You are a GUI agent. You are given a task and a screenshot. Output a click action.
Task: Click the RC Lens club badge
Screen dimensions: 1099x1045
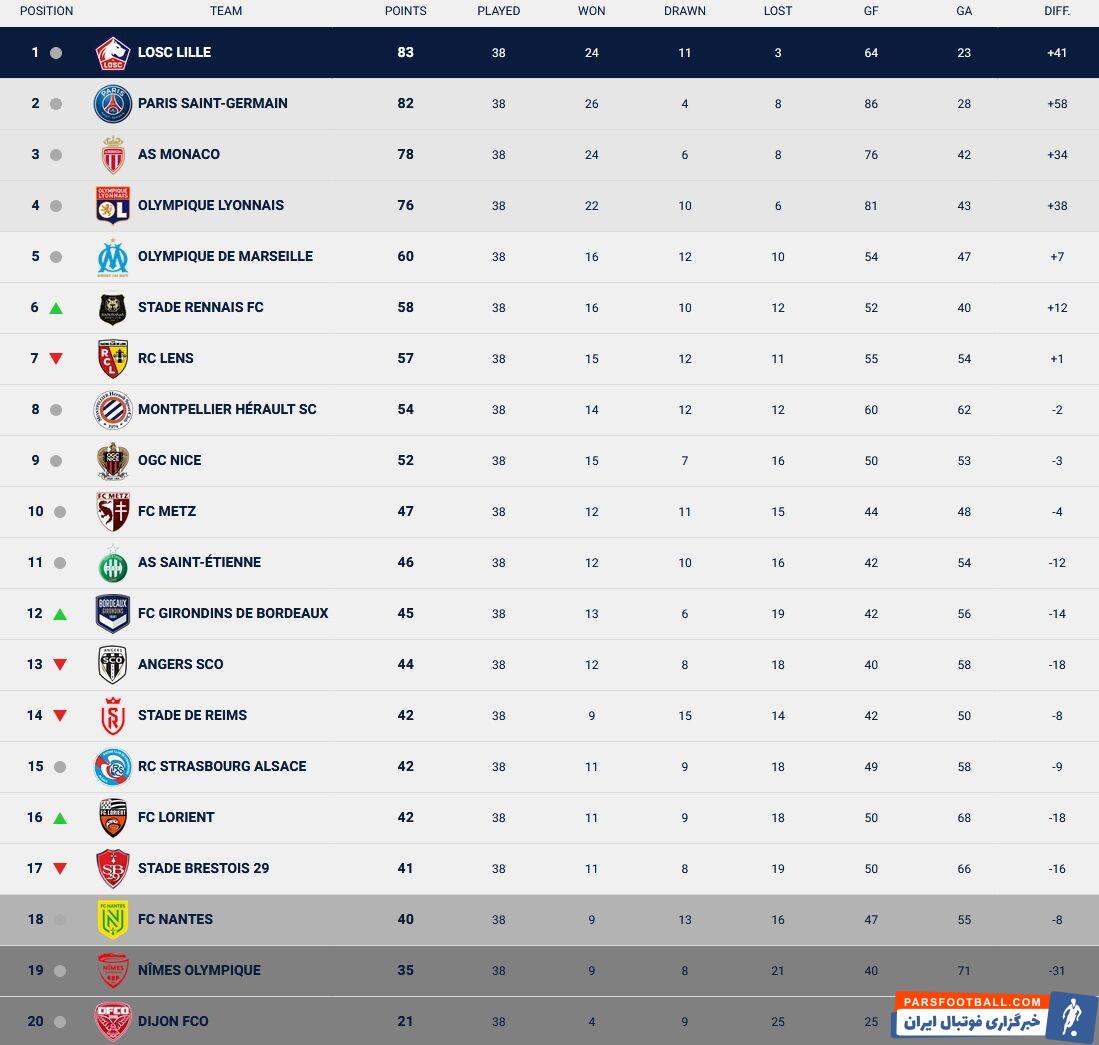point(113,359)
